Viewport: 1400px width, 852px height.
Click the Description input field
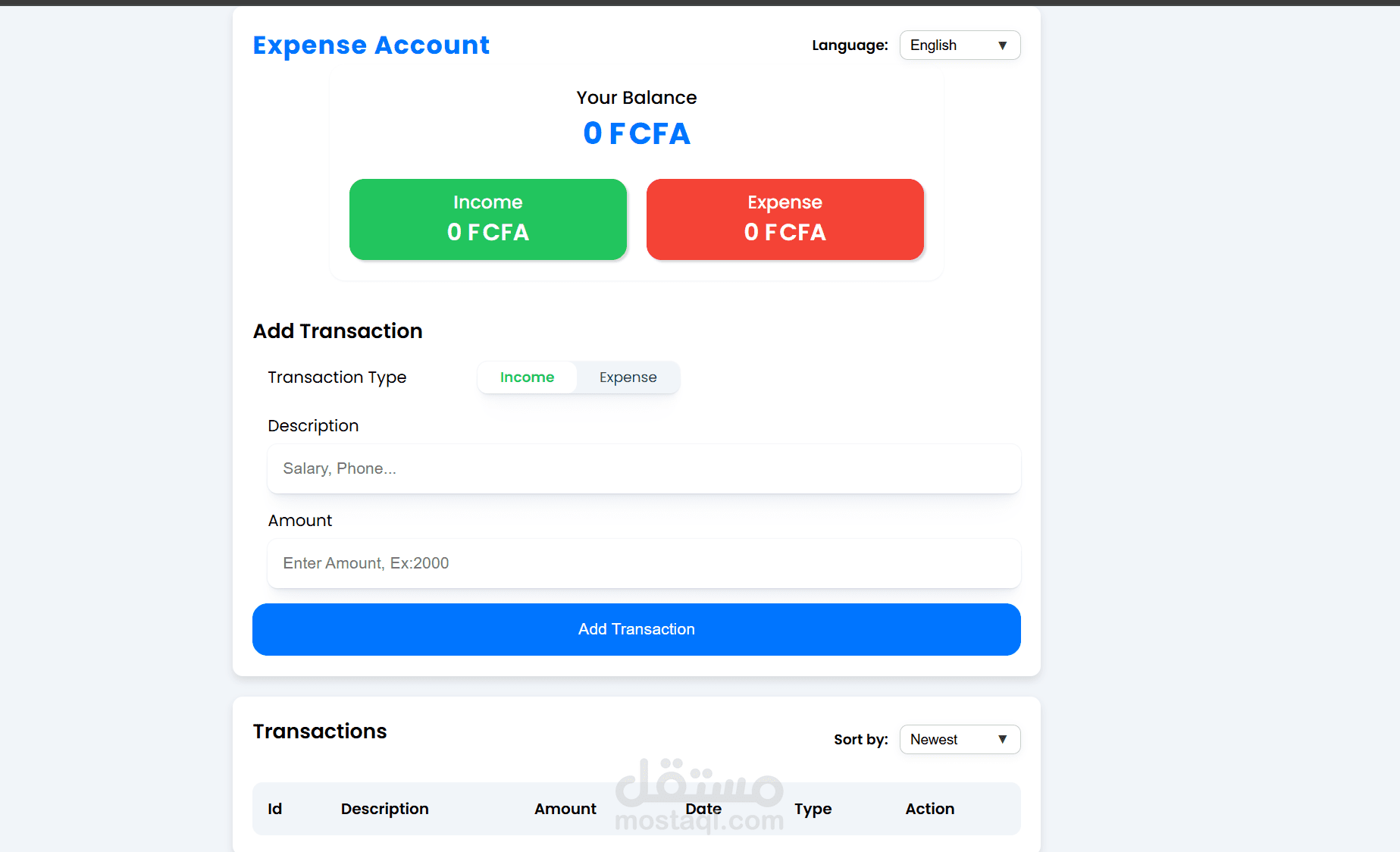point(644,468)
